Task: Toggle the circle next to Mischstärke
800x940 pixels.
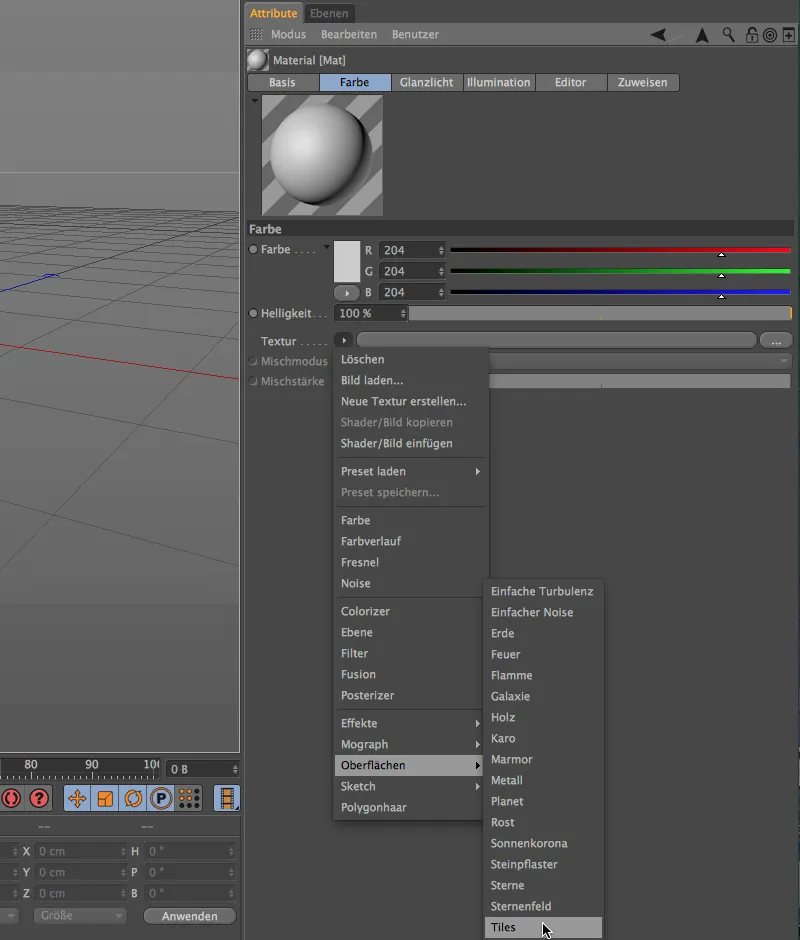Action: pyautogui.click(x=253, y=381)
